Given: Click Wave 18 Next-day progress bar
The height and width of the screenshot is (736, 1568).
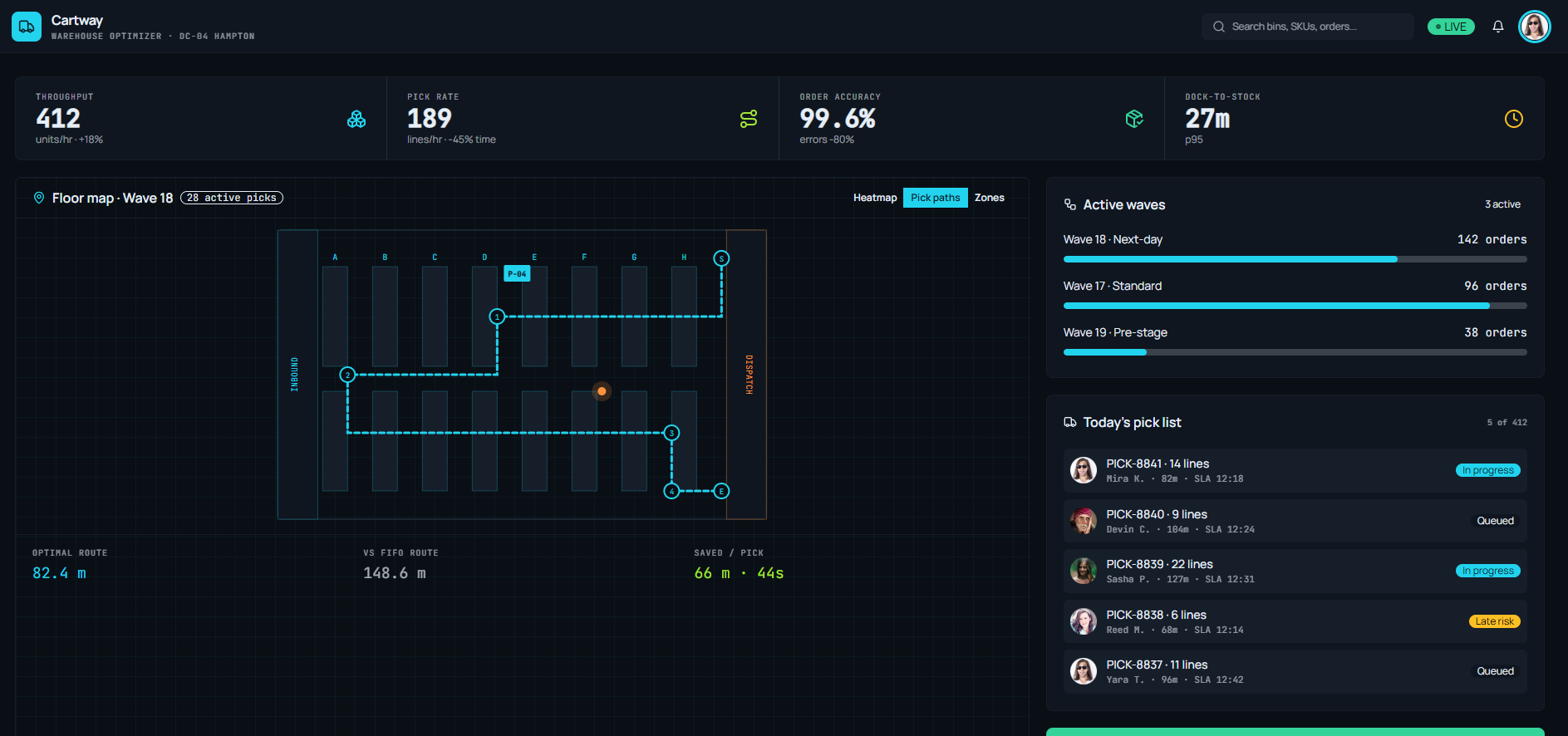Looking at the screenshot, I should point(1295,259).
